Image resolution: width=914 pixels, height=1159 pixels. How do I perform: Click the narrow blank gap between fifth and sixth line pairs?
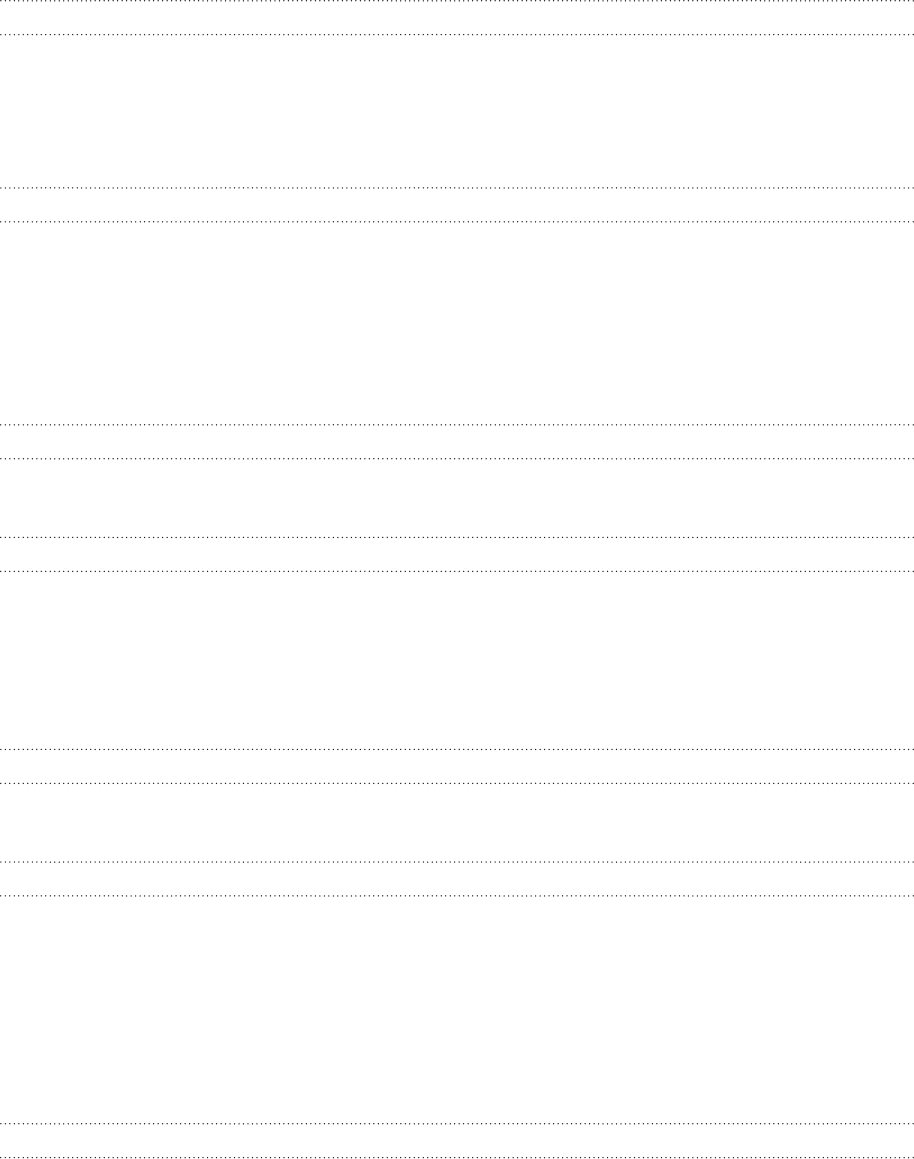[457, 822]
